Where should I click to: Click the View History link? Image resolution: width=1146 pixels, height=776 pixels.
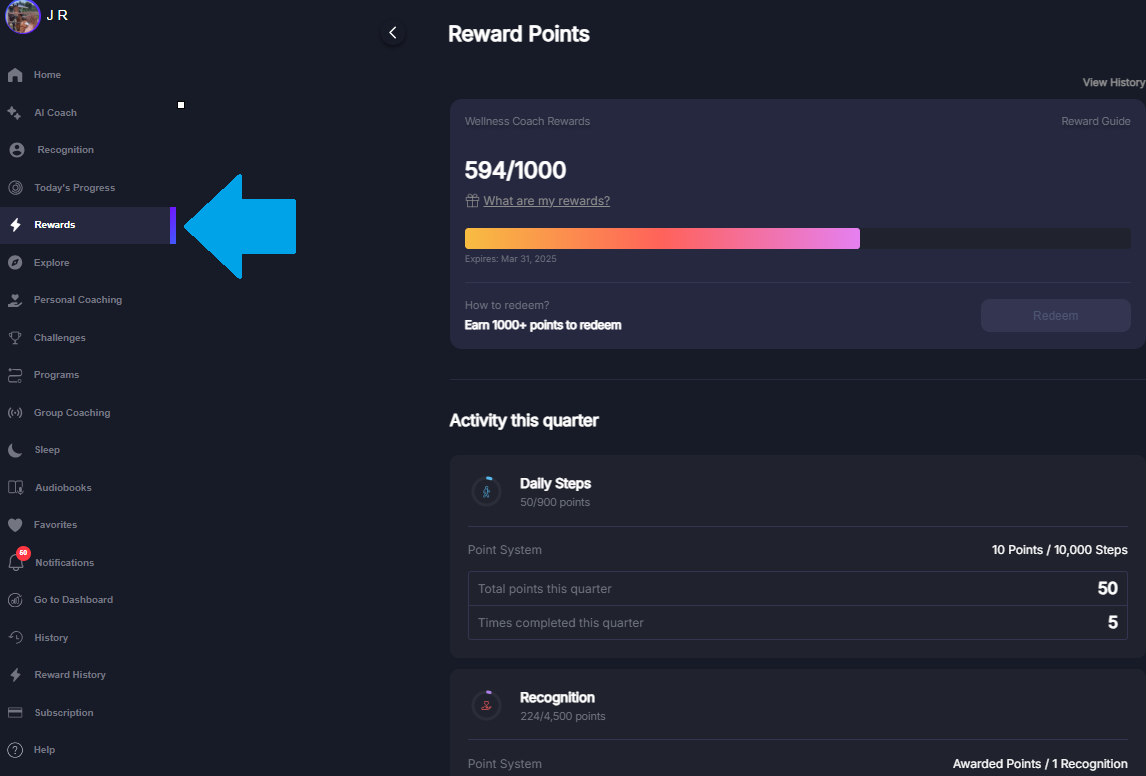(x=1112, y=82)
